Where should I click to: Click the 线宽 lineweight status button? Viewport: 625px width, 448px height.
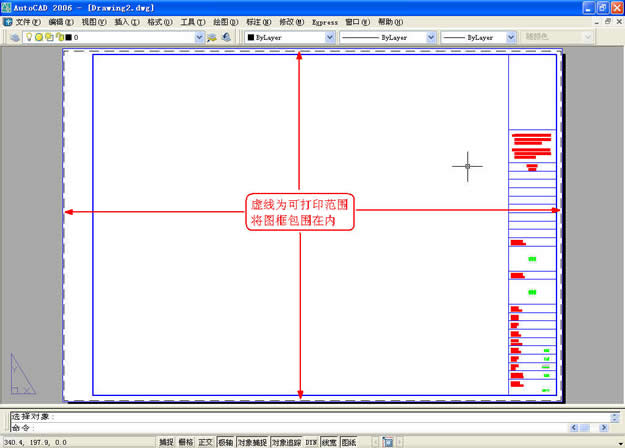coord(329,442)
